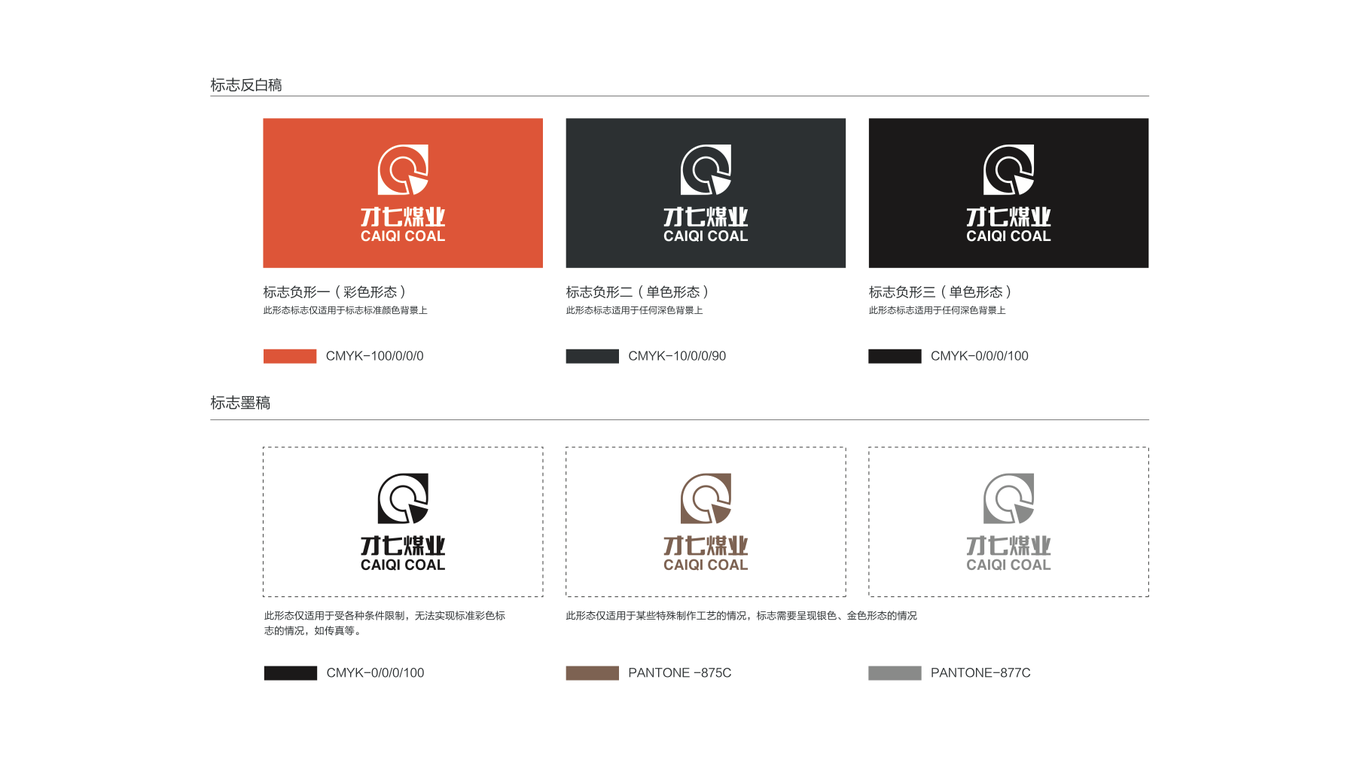1366x768 pixels.
Task: Click the text PANTONE-877C
Action: [x=981, y=673]
